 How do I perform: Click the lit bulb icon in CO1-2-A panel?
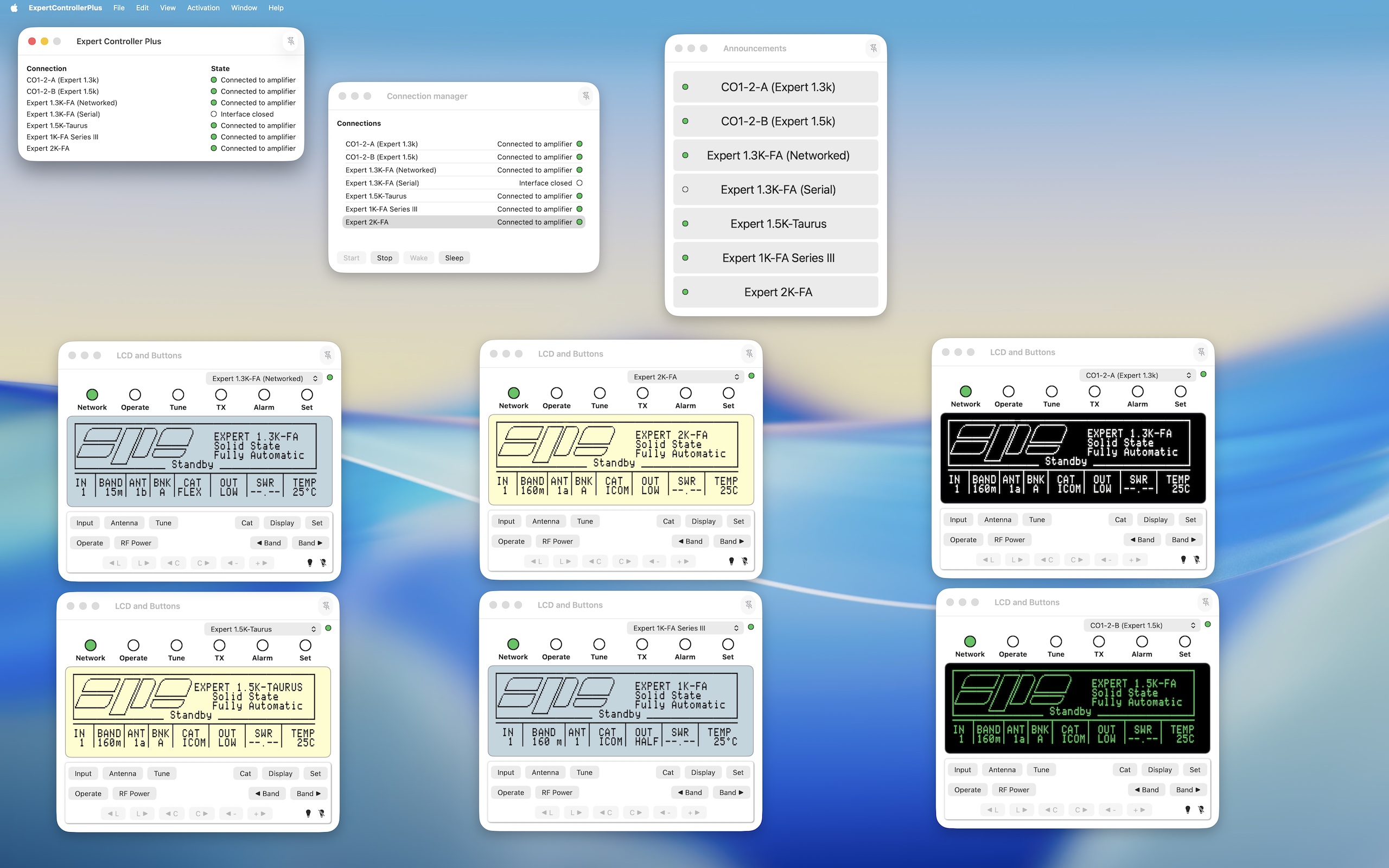[x=1183, y=560]
